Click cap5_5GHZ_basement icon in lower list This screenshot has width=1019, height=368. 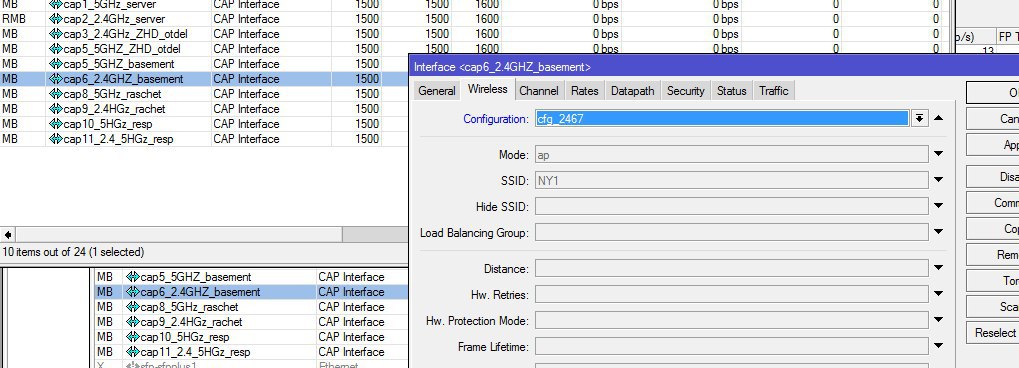(133, 277)
